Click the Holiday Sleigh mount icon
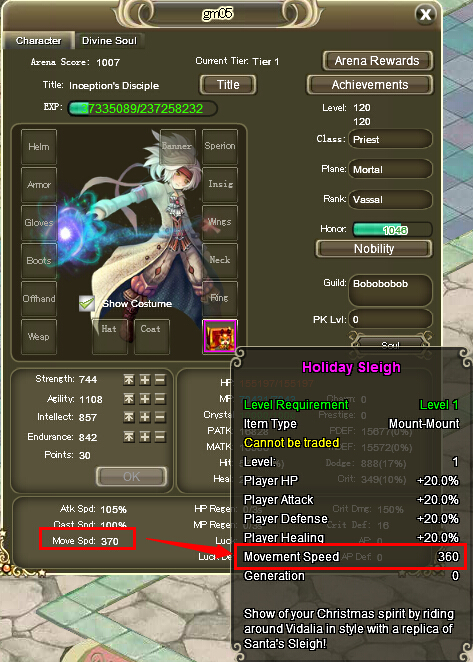This screenshot has height=662, width=473. point(220,336)
